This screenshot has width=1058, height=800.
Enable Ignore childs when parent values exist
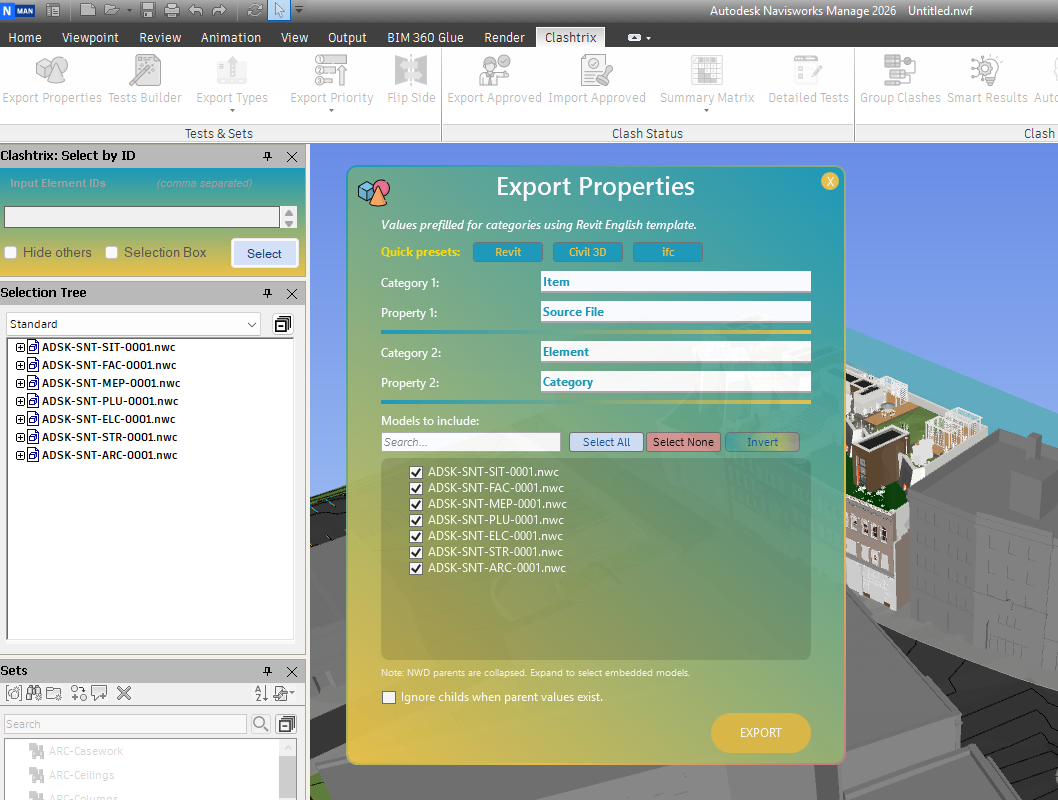[x=389, y=697]
